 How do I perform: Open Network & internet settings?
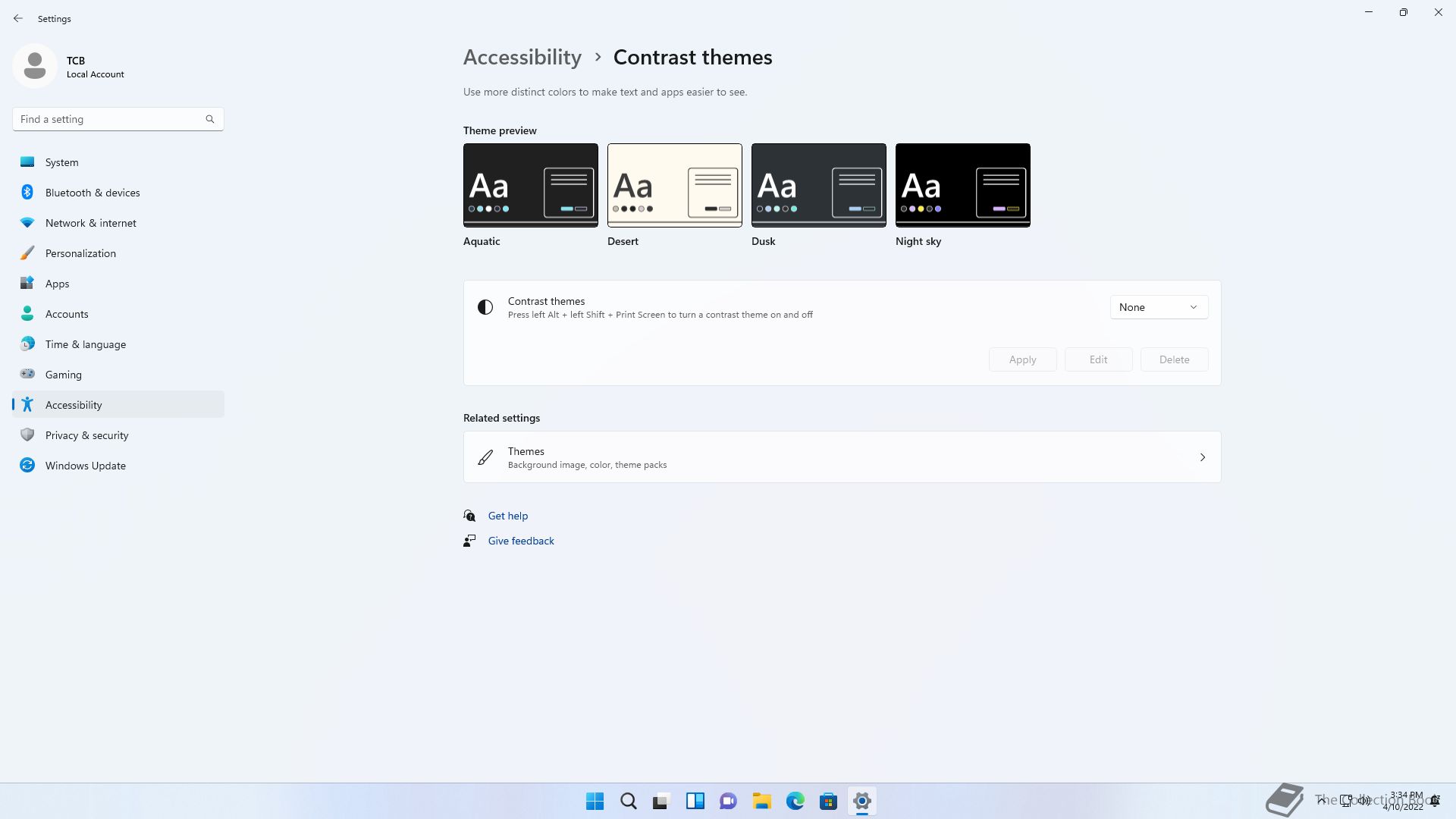click(x=90, y=223)
